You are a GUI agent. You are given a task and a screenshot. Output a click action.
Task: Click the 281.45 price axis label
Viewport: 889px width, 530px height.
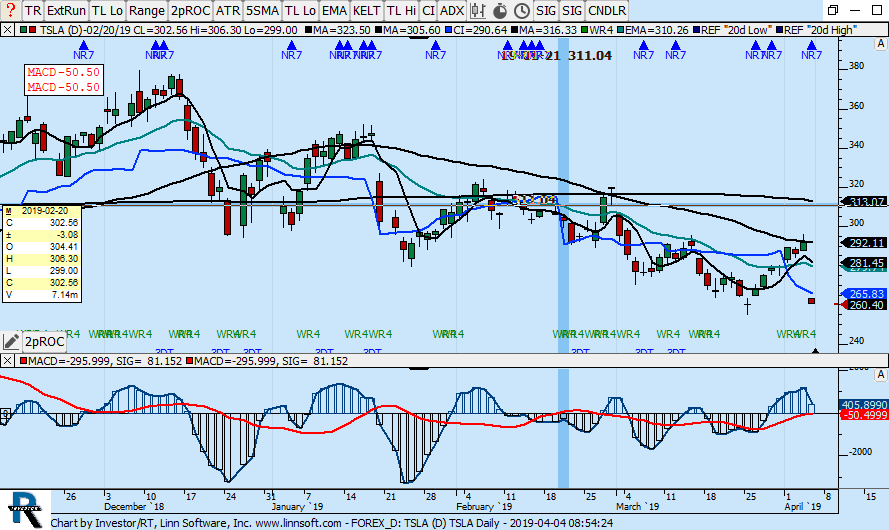click(x=865, y=263)
